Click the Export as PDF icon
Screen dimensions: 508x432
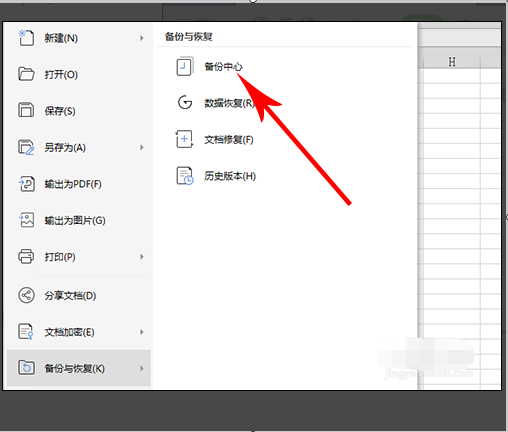tap(26, 184)
